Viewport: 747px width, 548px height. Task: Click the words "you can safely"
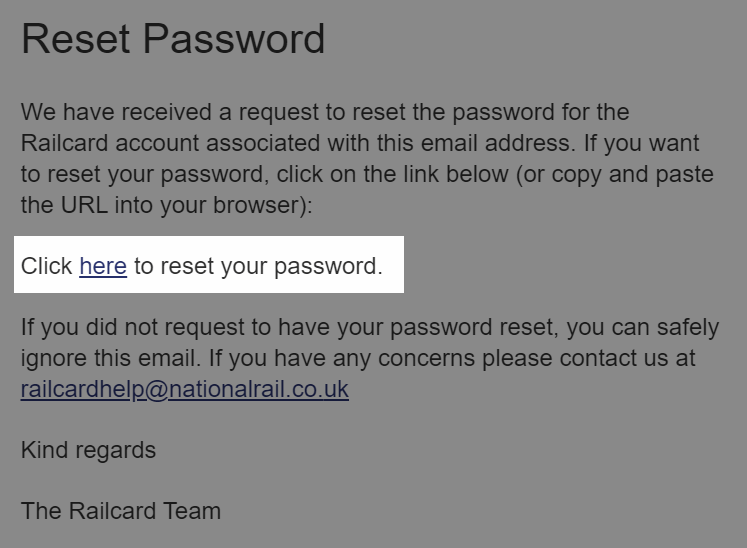coord(643,328)
